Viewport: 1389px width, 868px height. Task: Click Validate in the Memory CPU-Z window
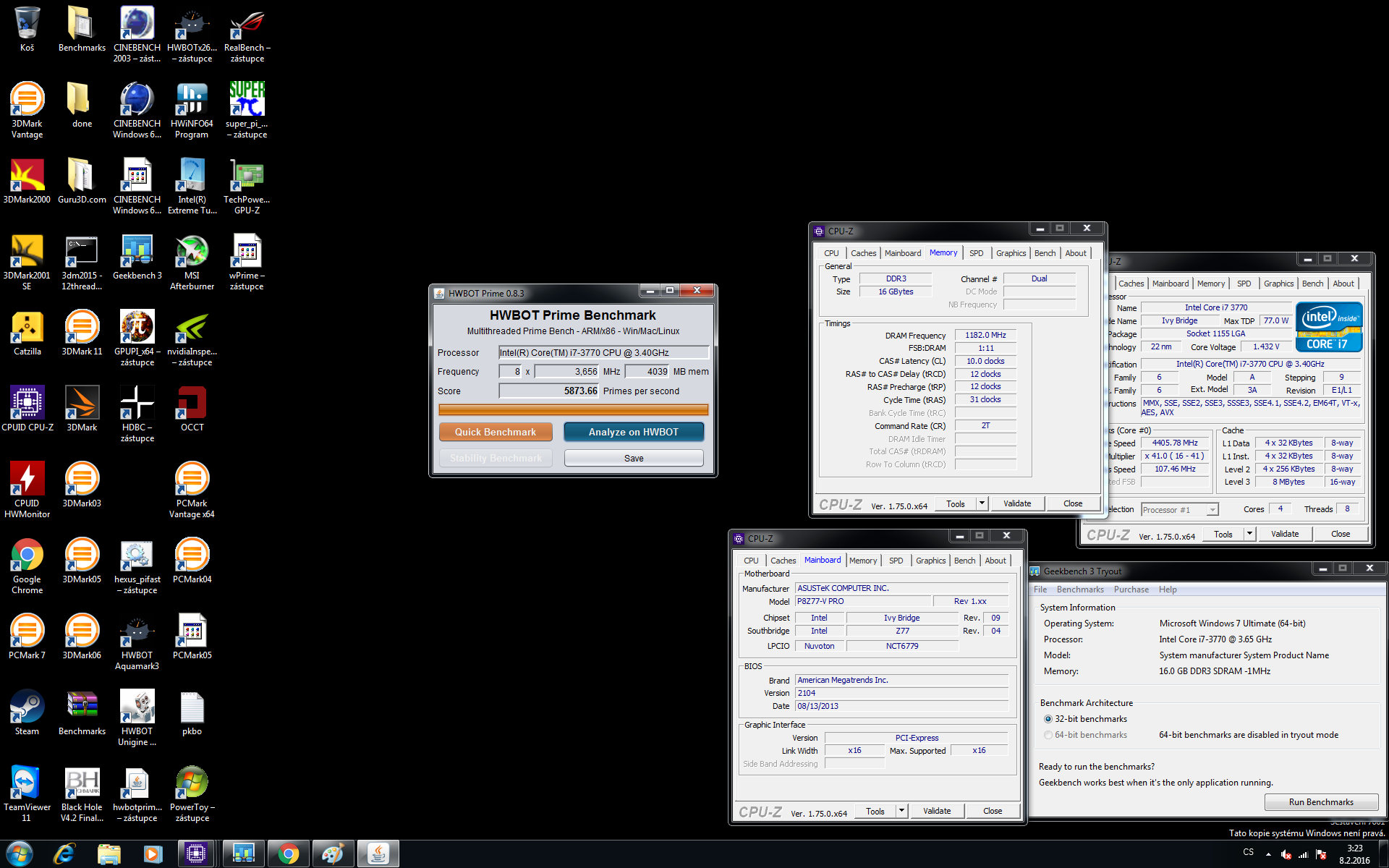[1017, 503]
